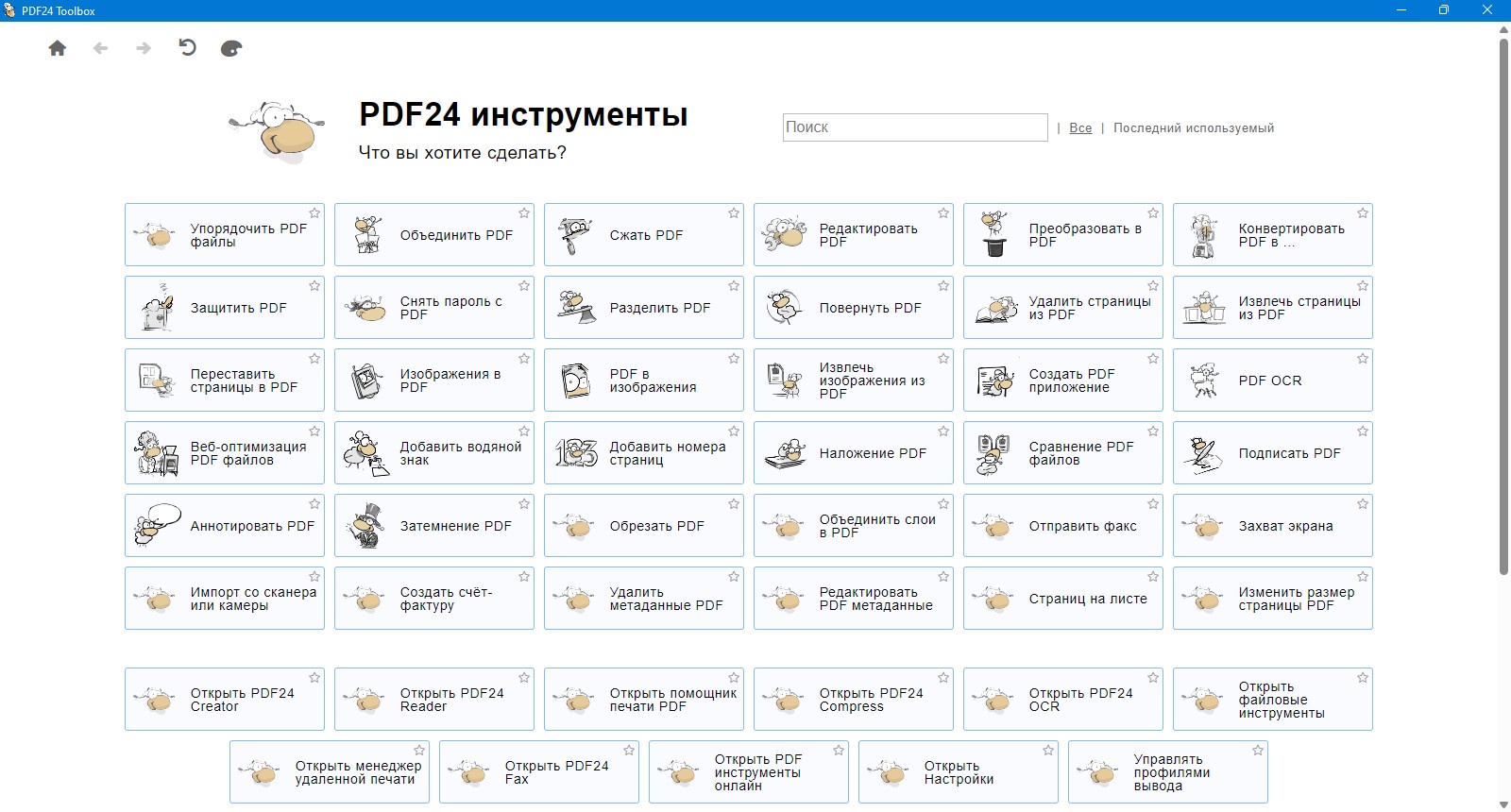Open the Объединить PDF tool
The width and height of the screenshot is (1511, 812).
[x=434, y=235]
